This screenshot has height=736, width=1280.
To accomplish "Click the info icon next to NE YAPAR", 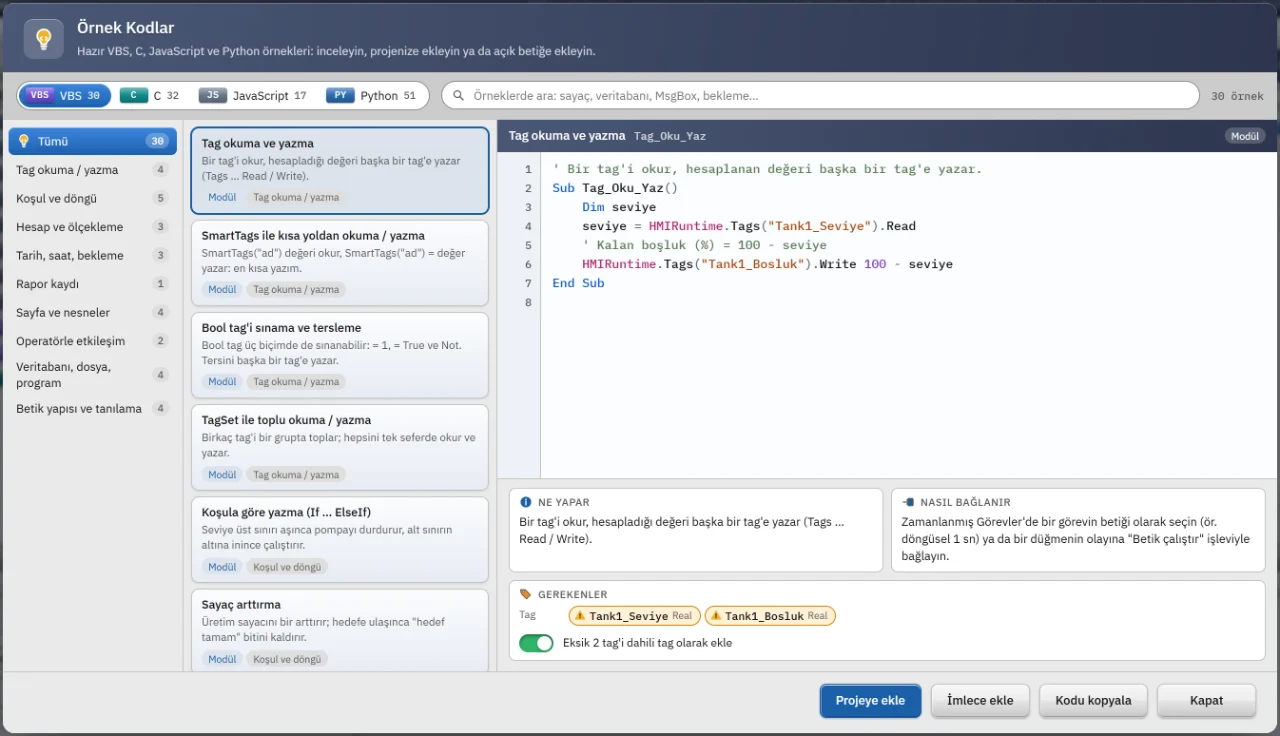I will coord(526,502).
